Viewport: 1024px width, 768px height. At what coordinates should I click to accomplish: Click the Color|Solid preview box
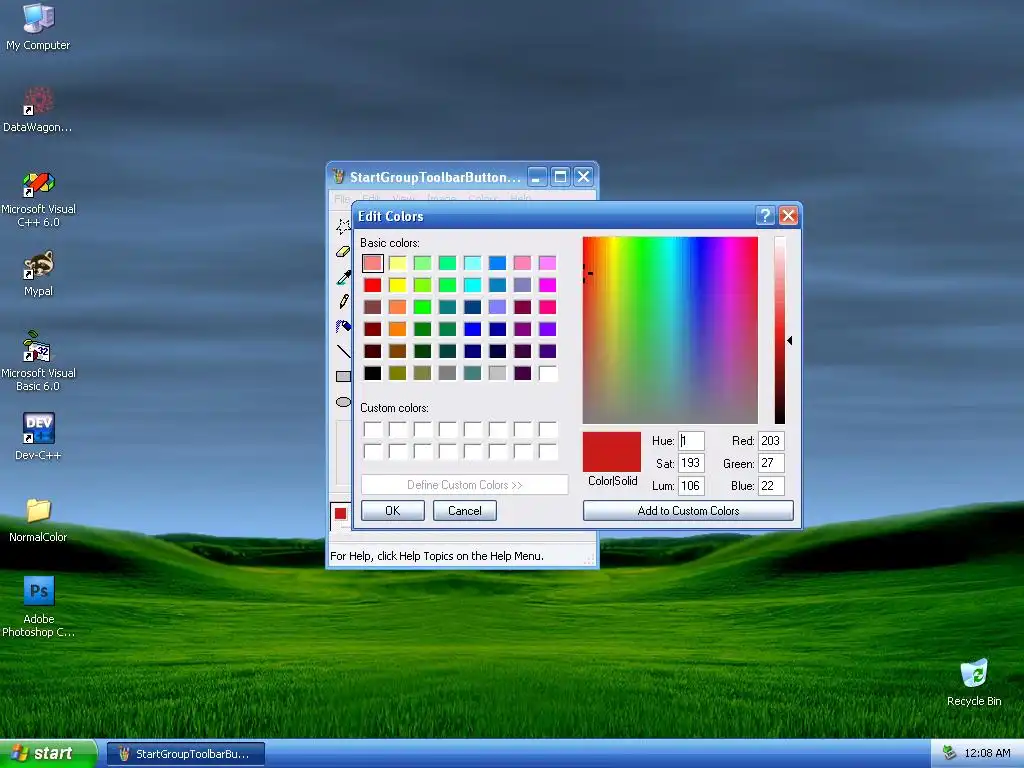coord(611,451)
